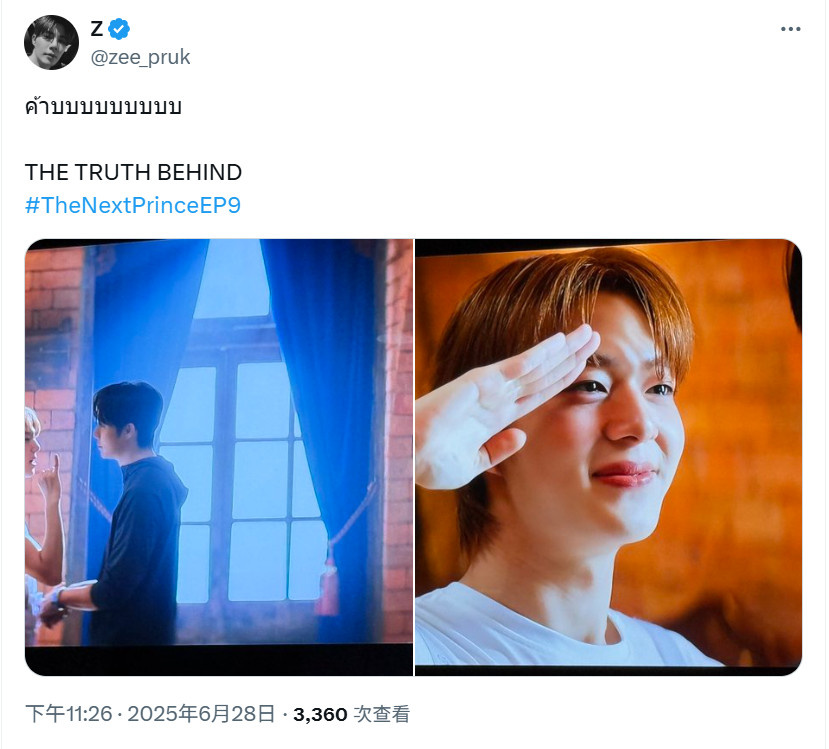The height and width of the screenshot is (749, 829).
Task: Click the 下午11:26 timestamp link
Action: 69,714
